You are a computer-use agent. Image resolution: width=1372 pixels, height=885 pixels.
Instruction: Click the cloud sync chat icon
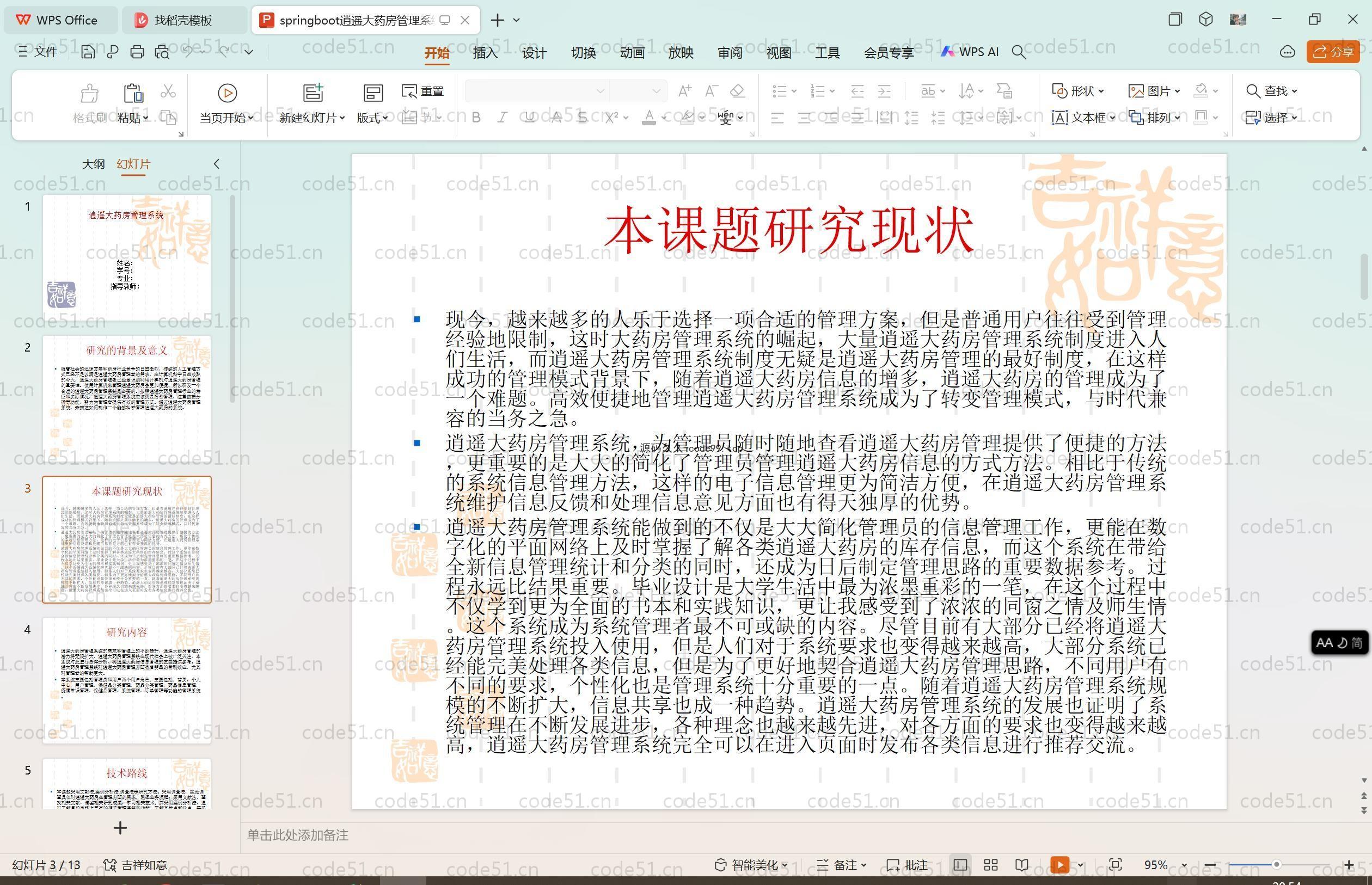[x=1287, y=52]
